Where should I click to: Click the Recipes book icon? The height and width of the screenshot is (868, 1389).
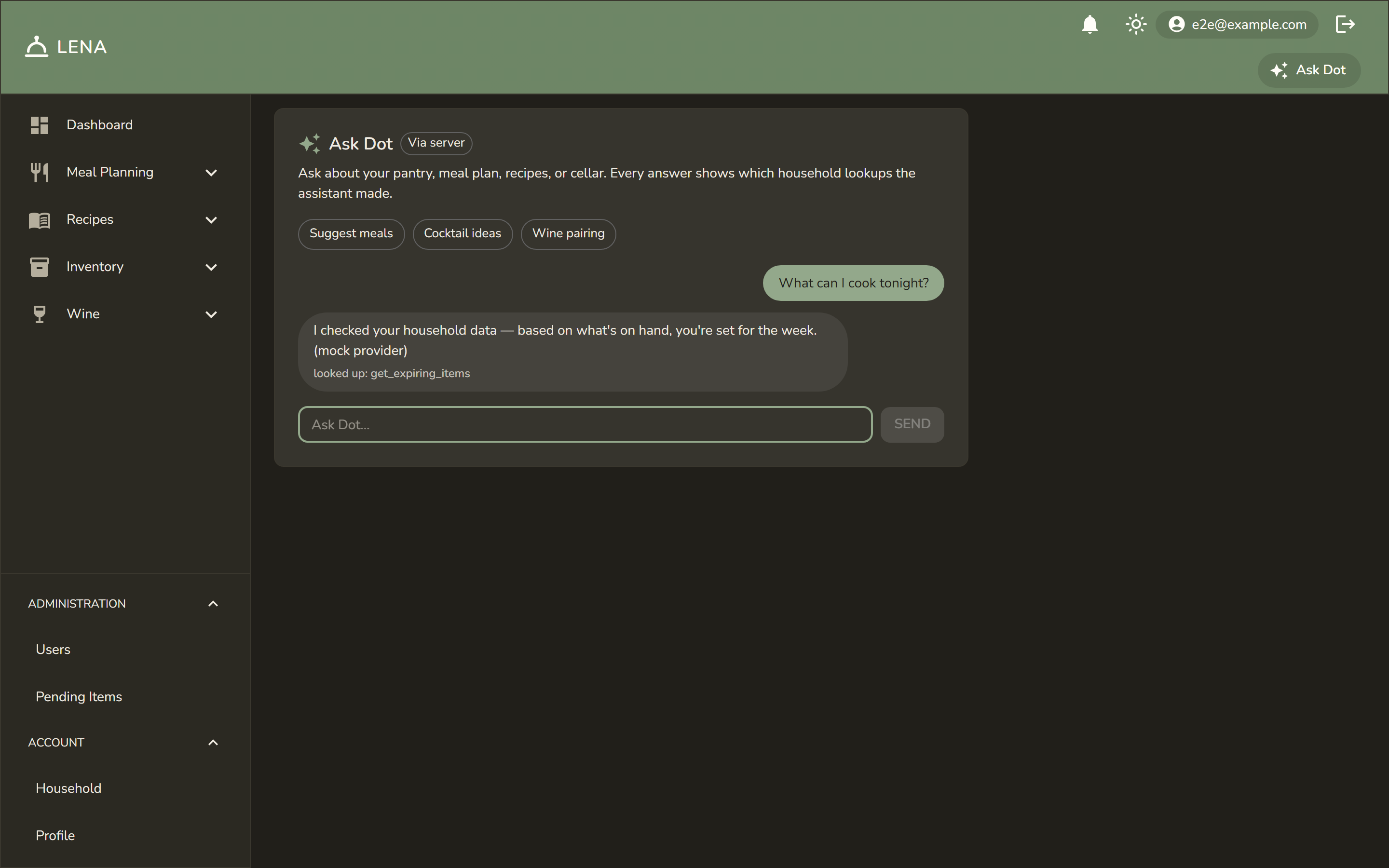39,220
